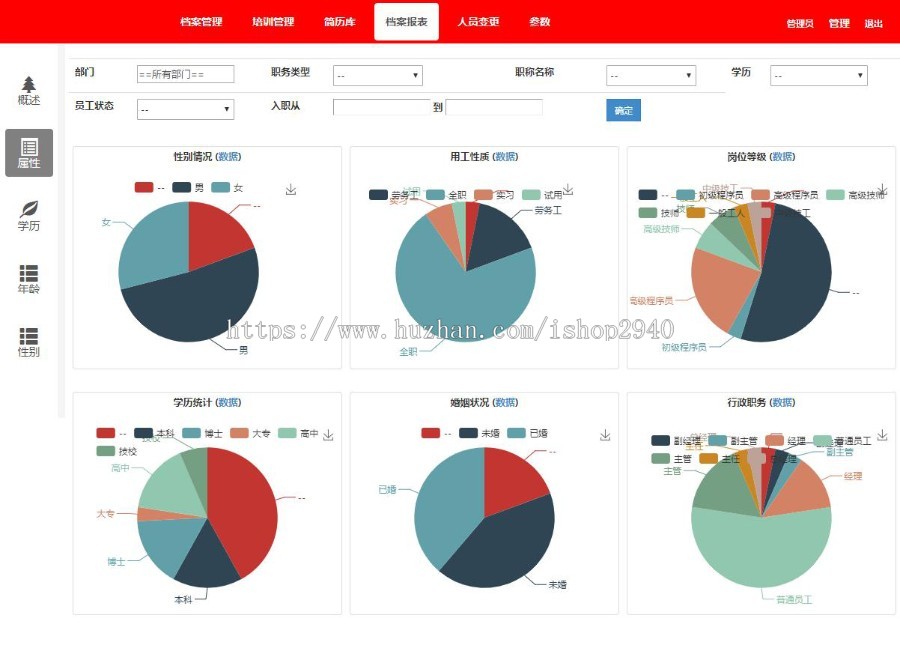Viewport: 900px width, 654px height.
Task: Open 数据 link of 岗位等级 chart
Action: (783, 157)
